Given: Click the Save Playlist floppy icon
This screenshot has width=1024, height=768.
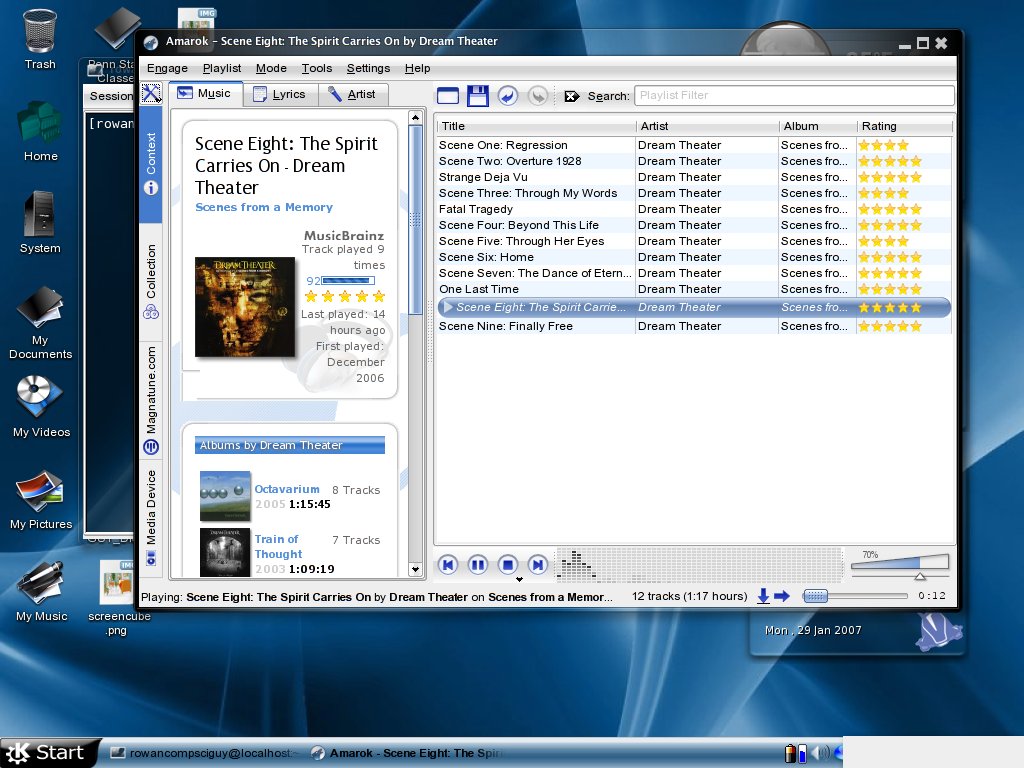Looking at the screenshot, I should 477,95.
